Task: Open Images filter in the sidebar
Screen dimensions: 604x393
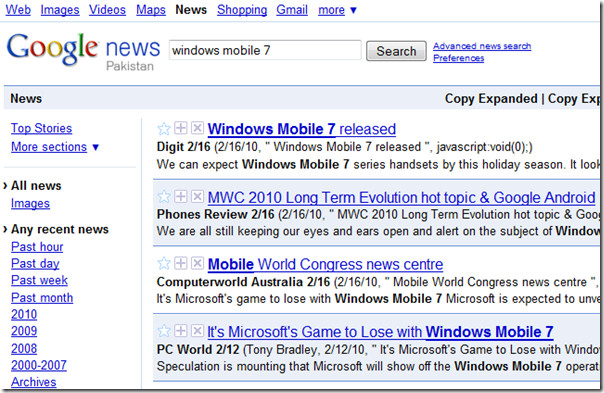Action: click(30, 203)
